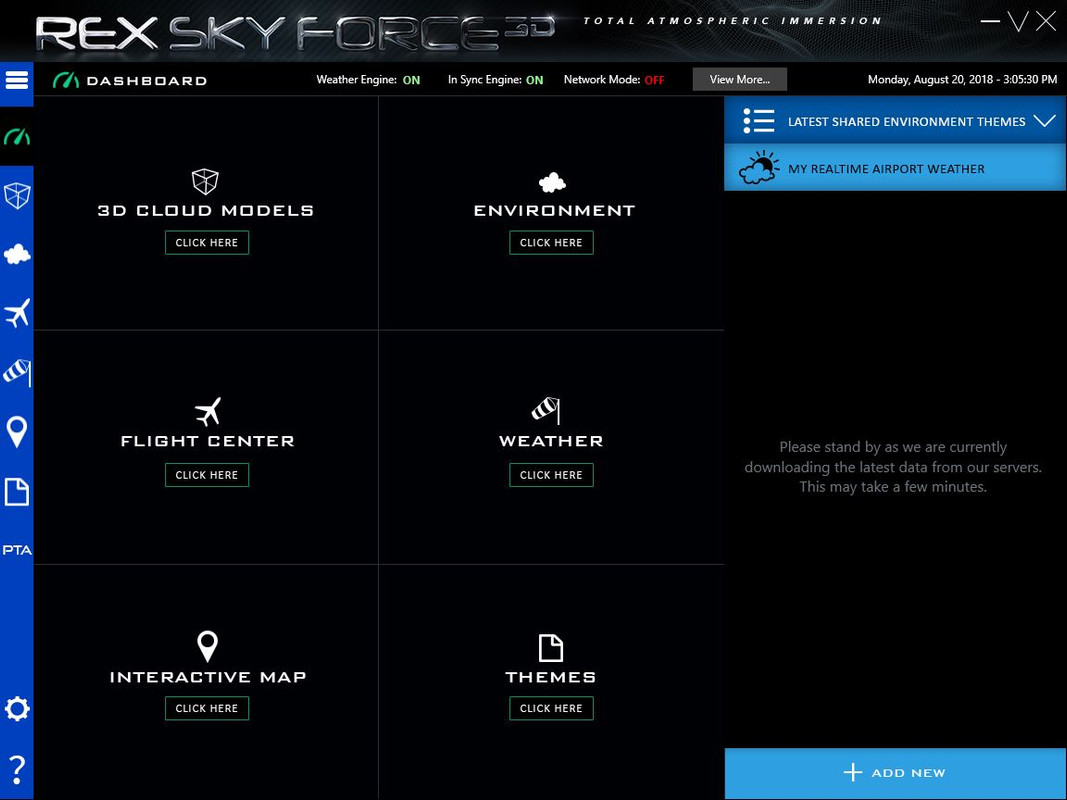Expand chevron on Latest Shared Environment Themes
The width and height of the screenshot is (1067, 800).
[x=1044, y=121]
